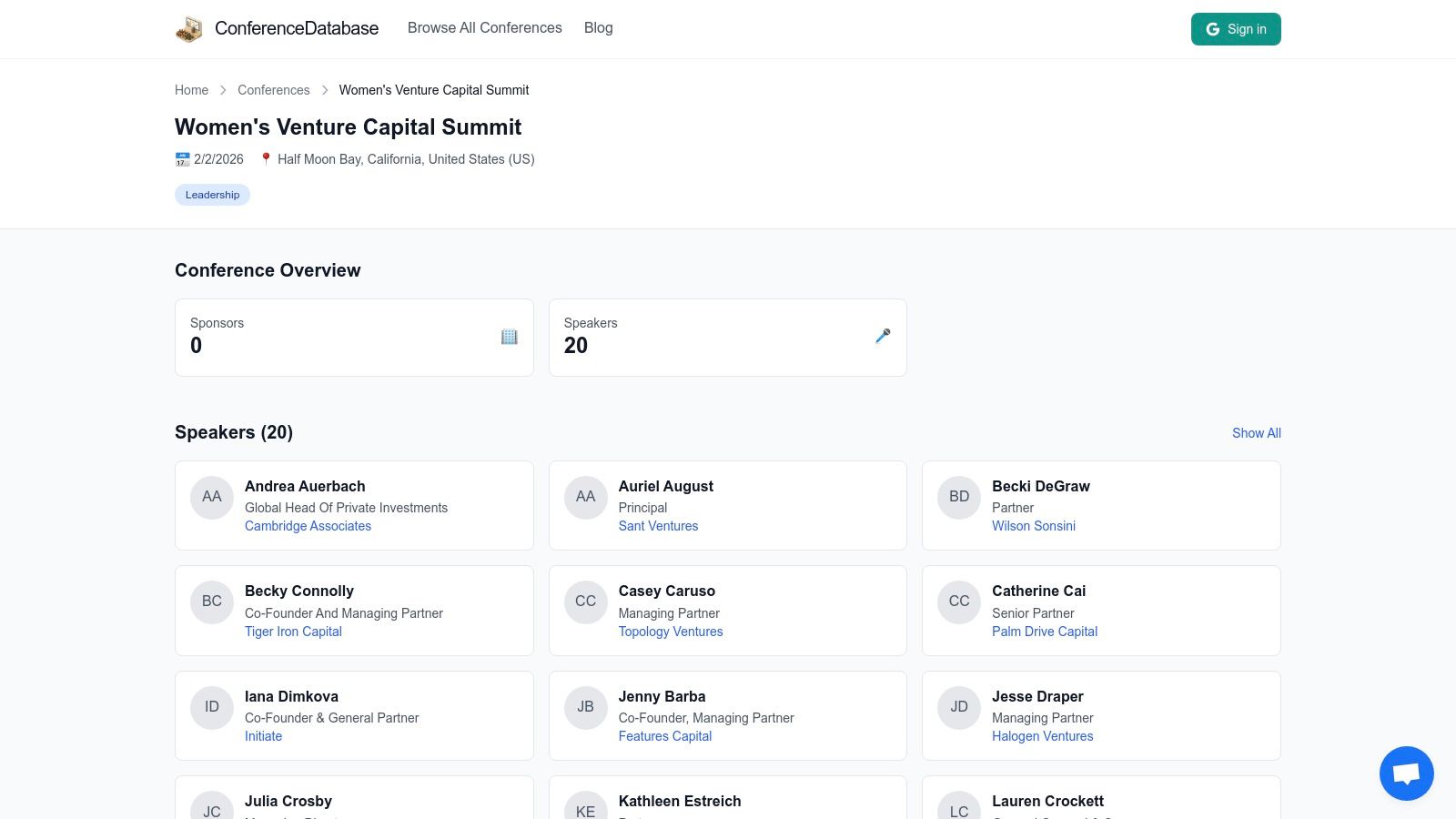Open Cambridge Associates company link
Screen dimensions: 1456x819
(x=308, y=526)
